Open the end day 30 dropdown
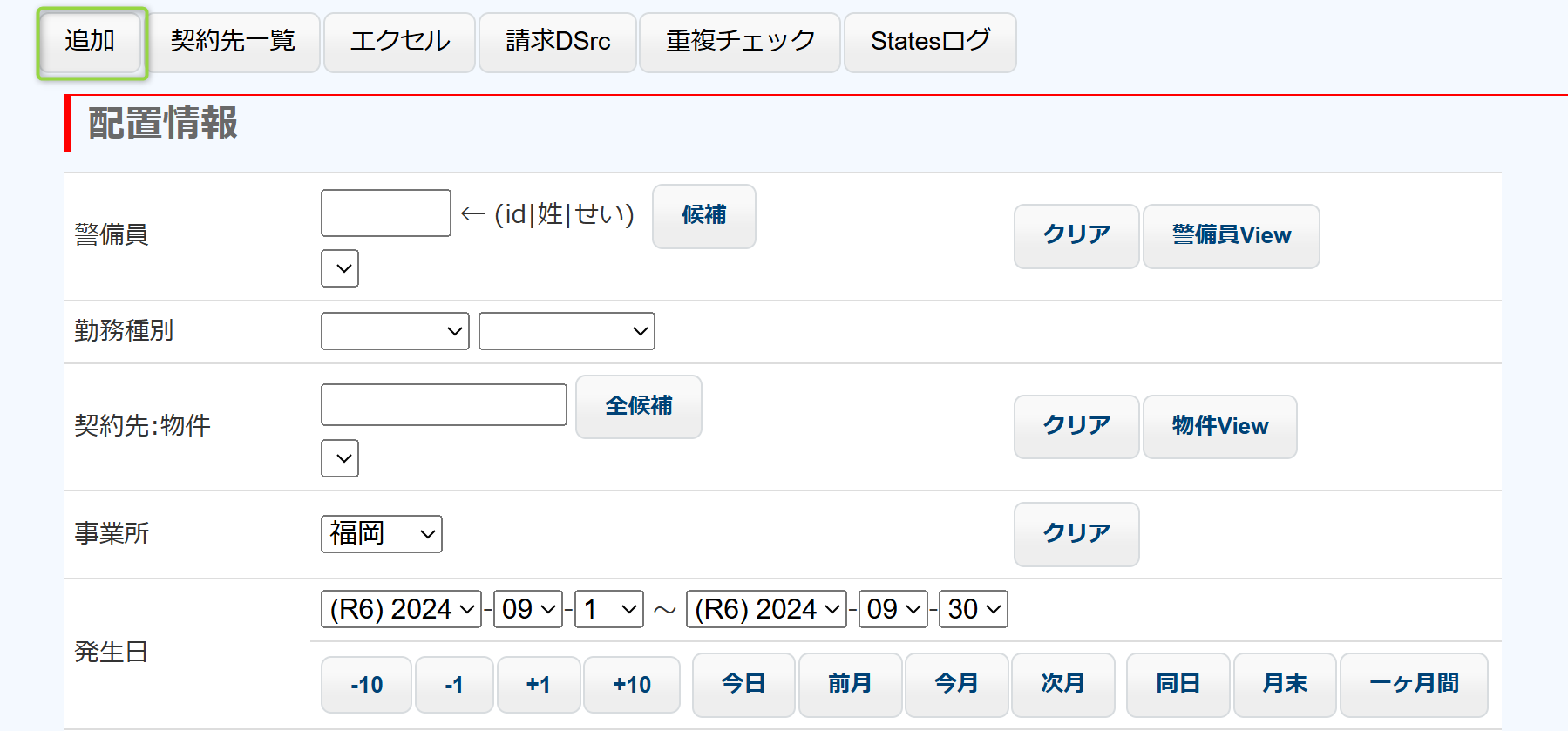The height and width of the screenshot is (731, 1568). tap(973, 609)
